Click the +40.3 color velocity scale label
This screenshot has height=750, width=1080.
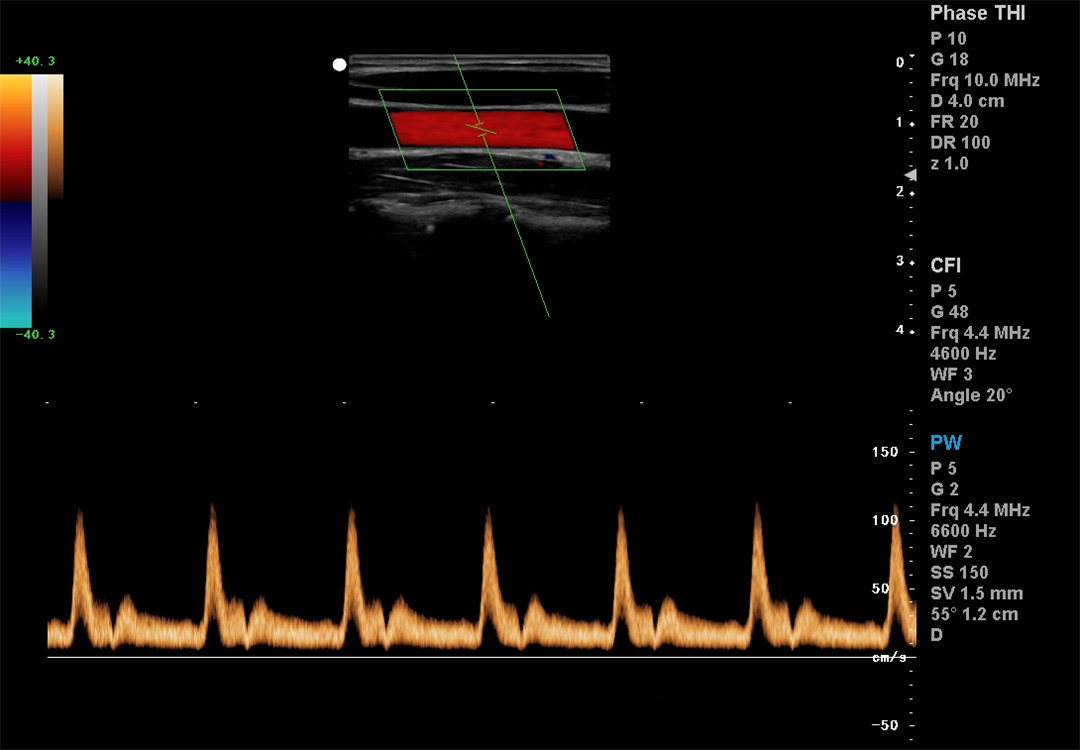point(35,62)
